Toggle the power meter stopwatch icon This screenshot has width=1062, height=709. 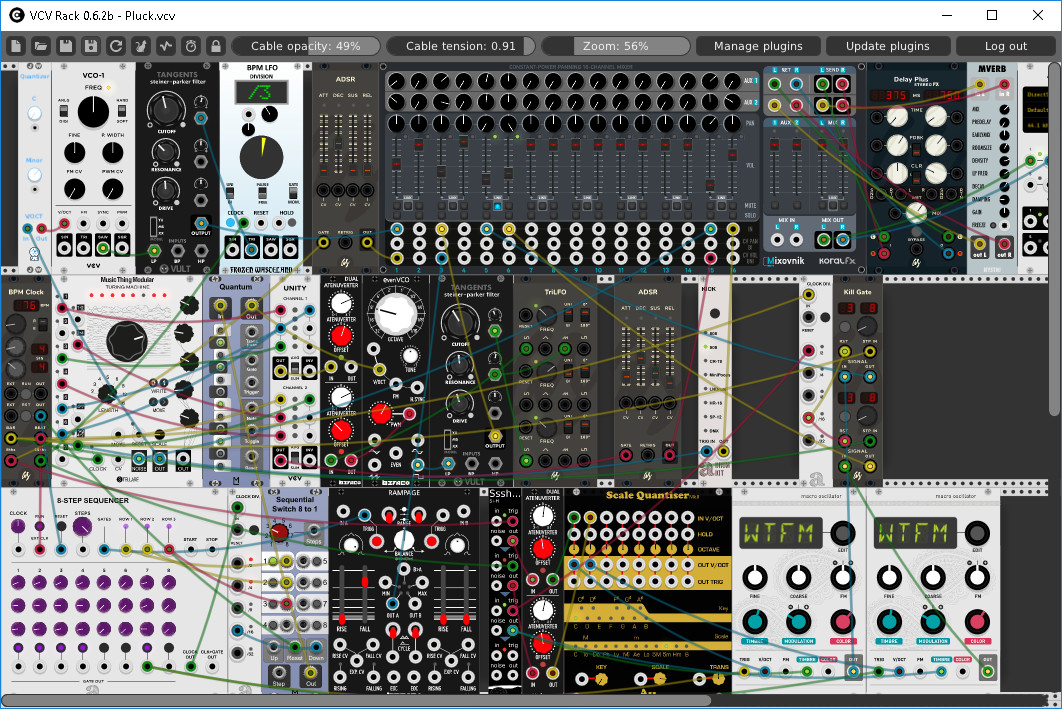click(191, 46)
